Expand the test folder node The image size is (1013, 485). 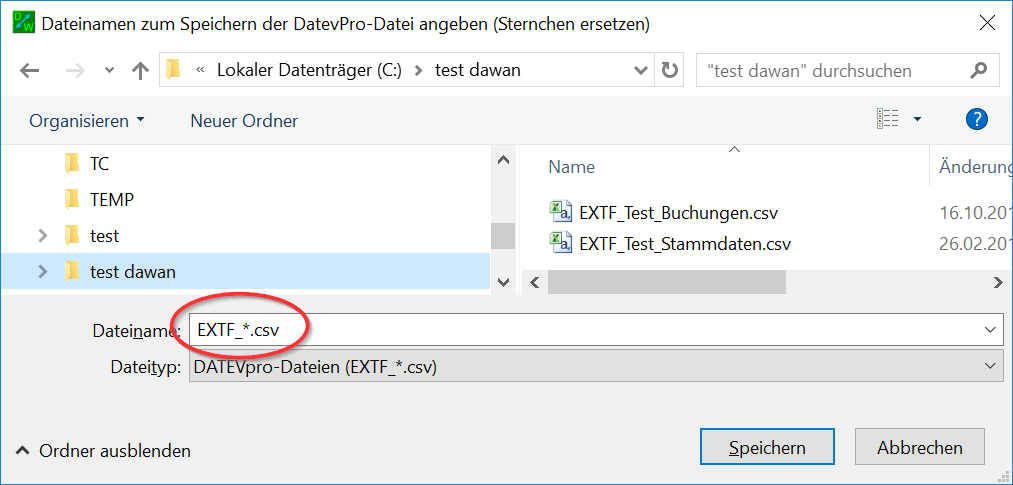point(43,236)
